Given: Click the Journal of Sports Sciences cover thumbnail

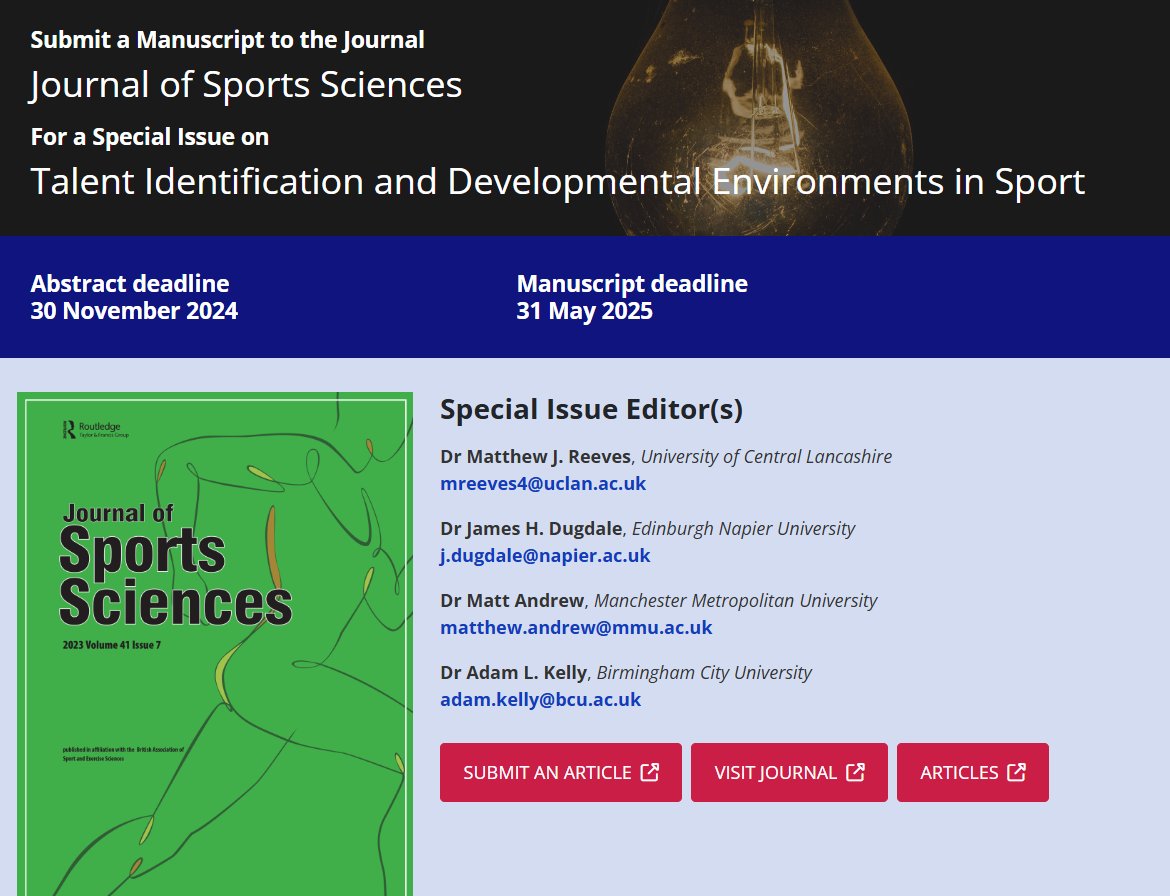Looking at the screenshot, I should (215, 644).
